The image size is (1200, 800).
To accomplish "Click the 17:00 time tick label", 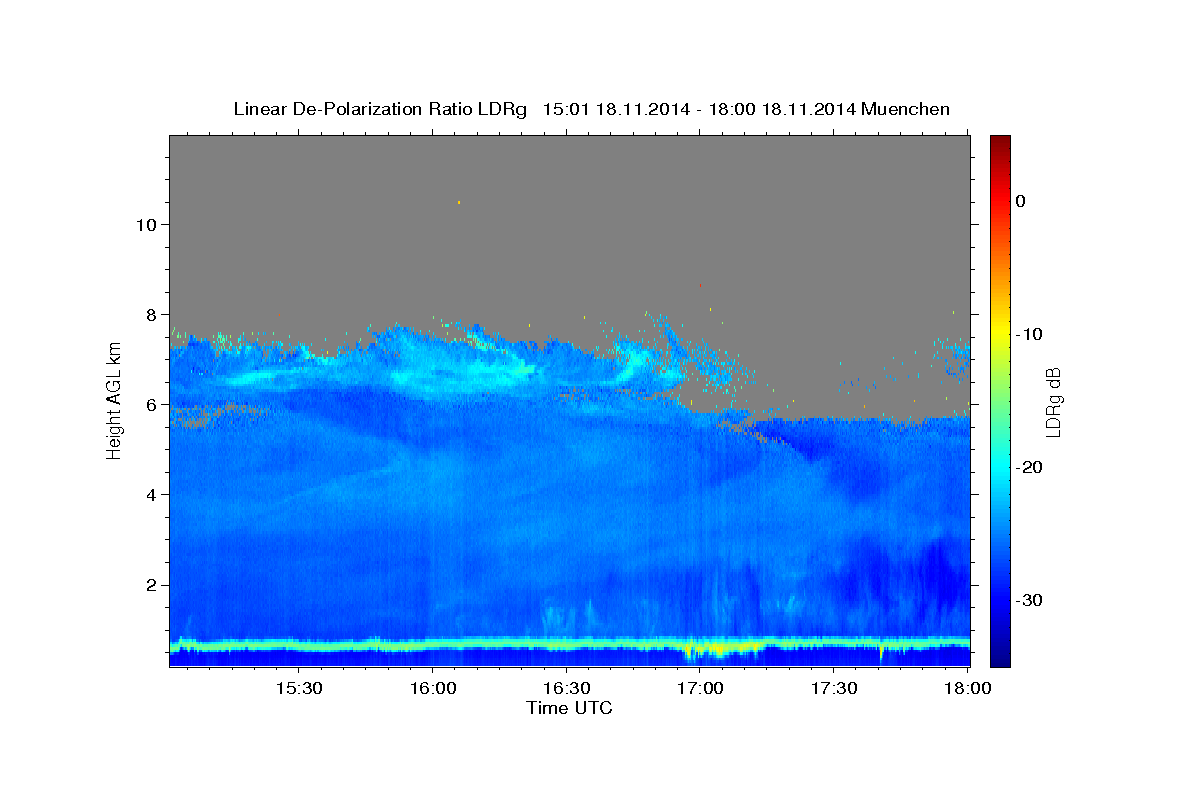I will click(x=700, y=688).
